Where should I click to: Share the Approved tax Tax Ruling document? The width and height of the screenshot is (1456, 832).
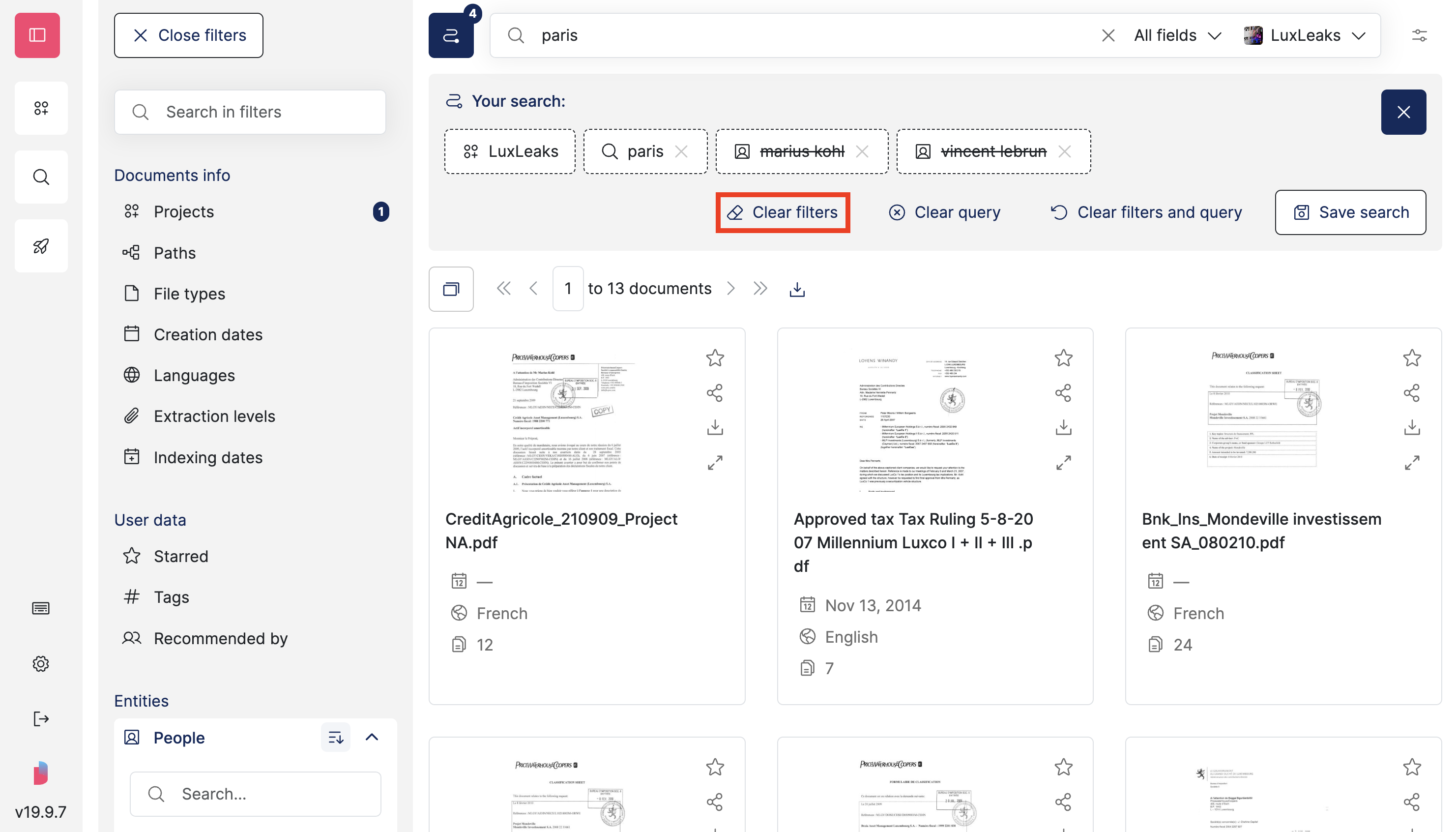[x=1063, y=392]
